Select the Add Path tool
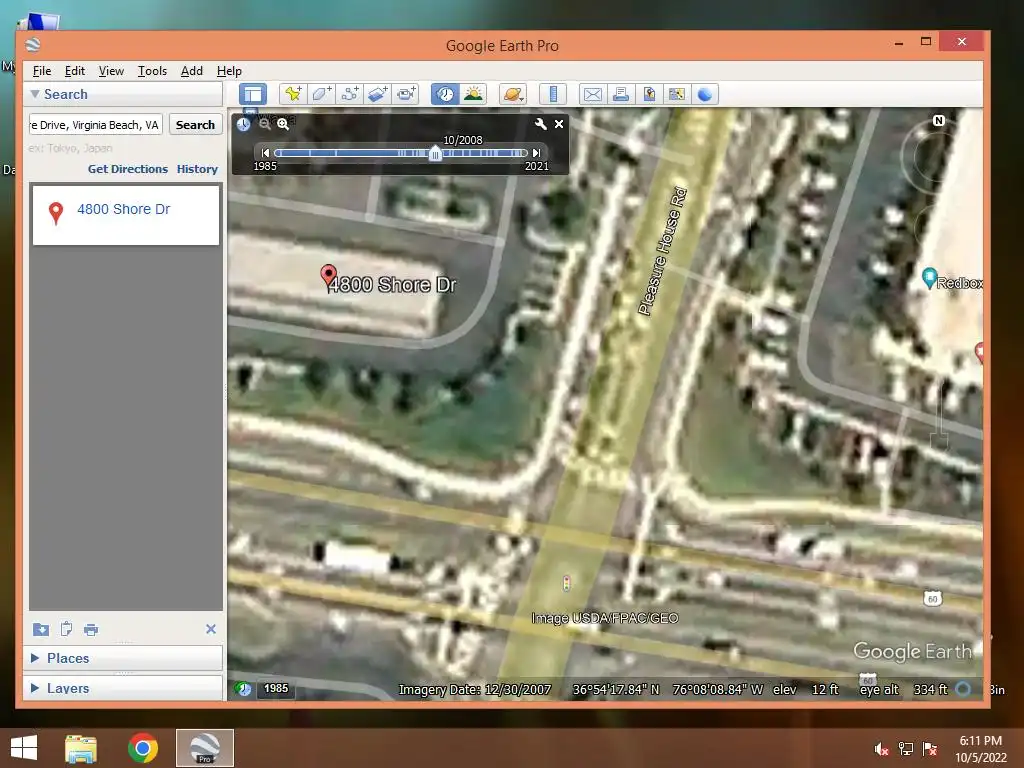The width and height of the screenshot is (1024, 768). (349, 94)
